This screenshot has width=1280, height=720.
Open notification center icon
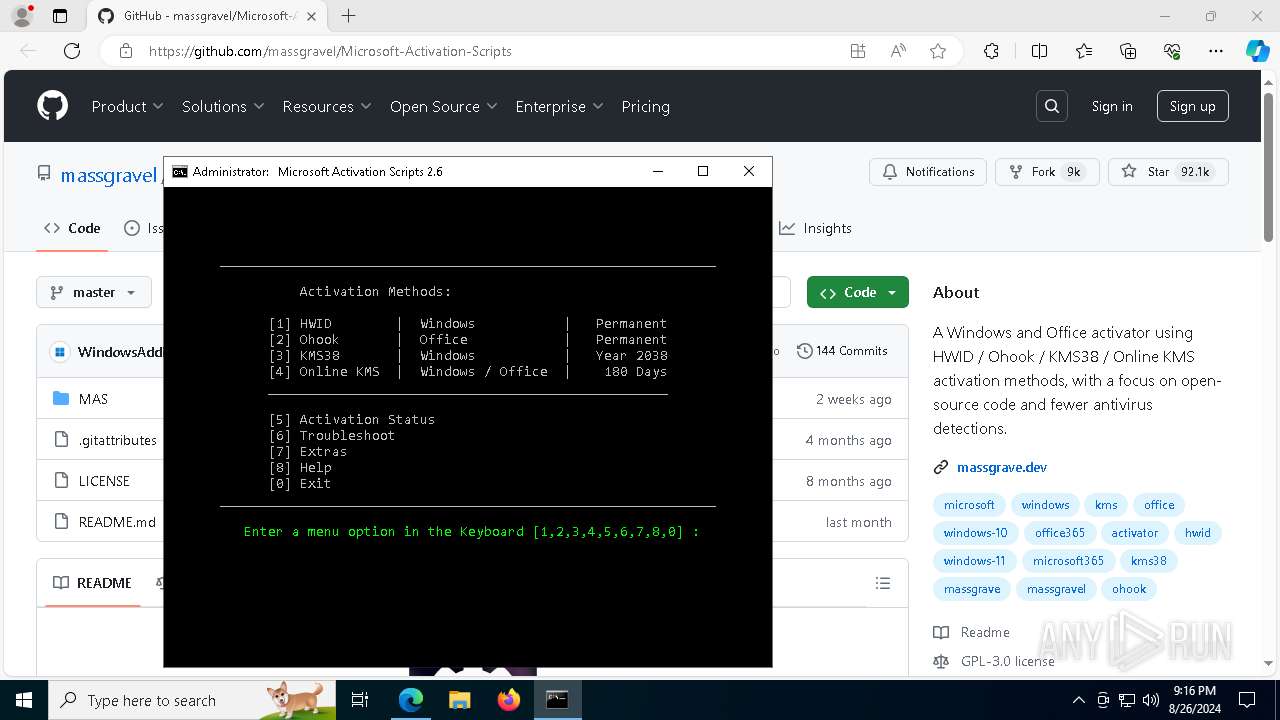[1247, 700]
